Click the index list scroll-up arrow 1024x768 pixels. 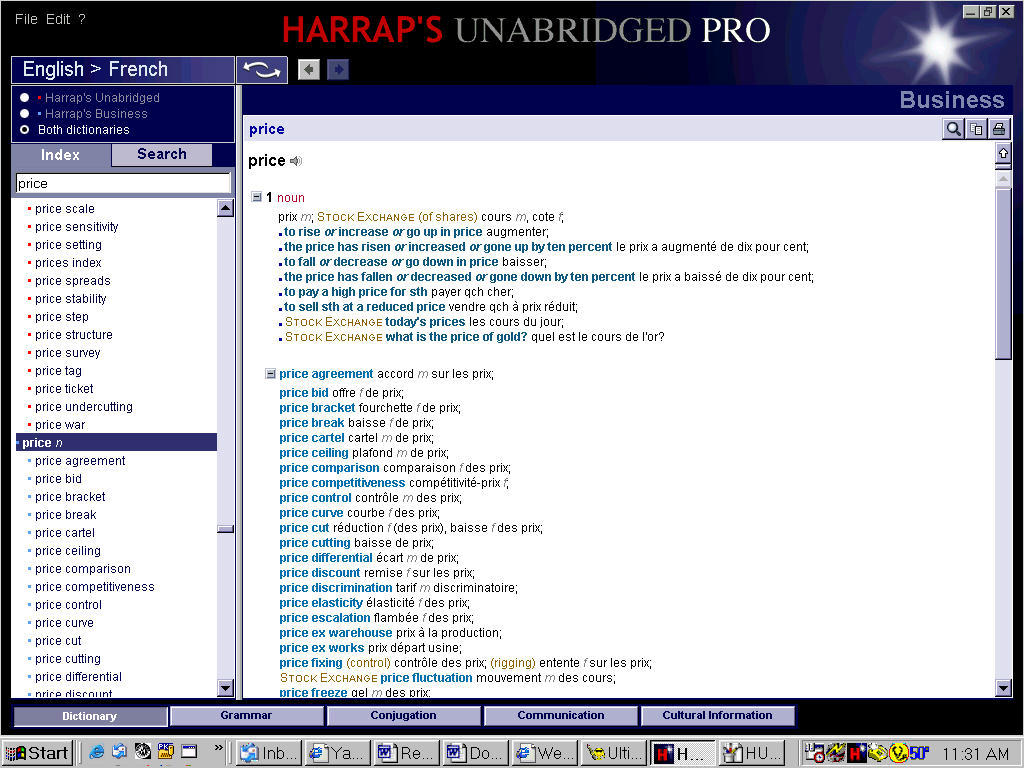click(x=225, y=208)
